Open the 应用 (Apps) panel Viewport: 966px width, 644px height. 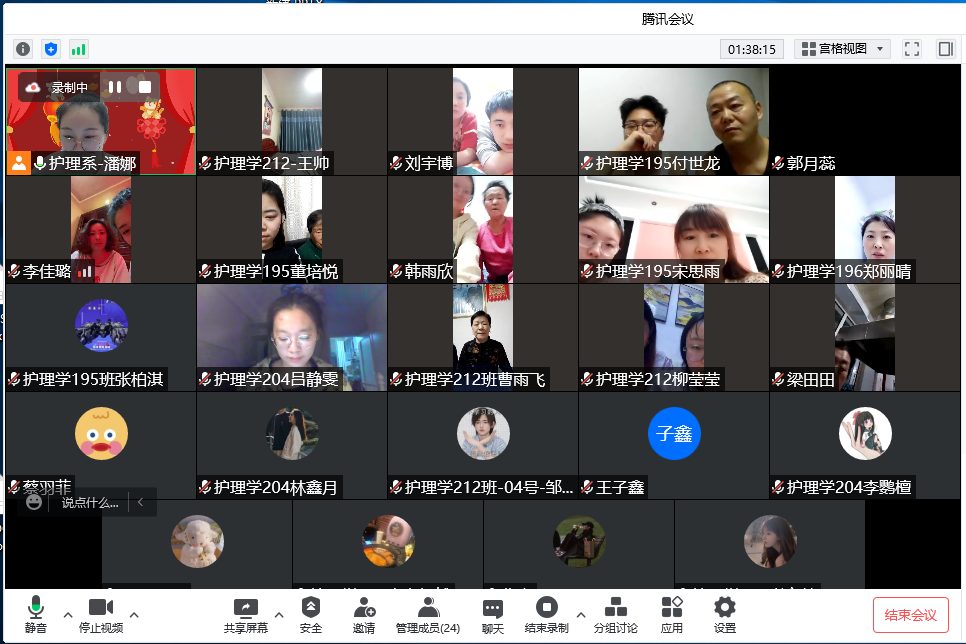(x=672, y=614)
